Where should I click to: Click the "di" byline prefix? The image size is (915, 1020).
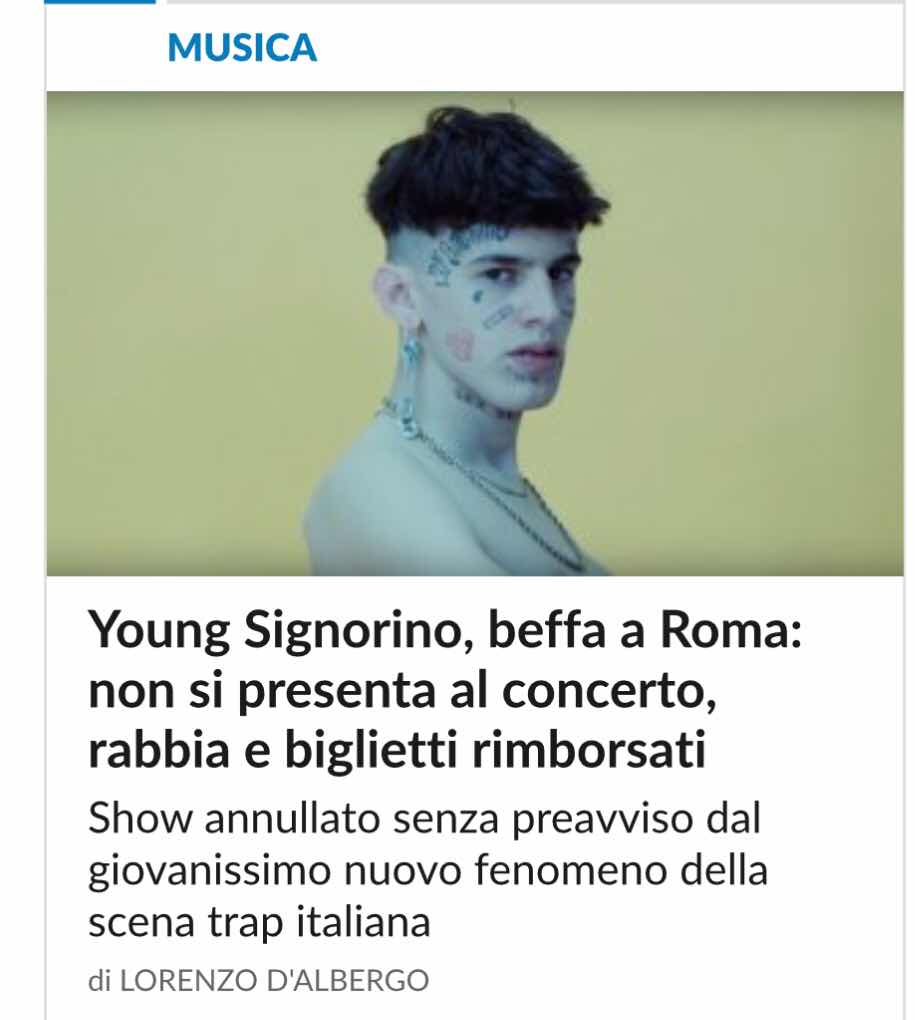click(x=99, y=980)
